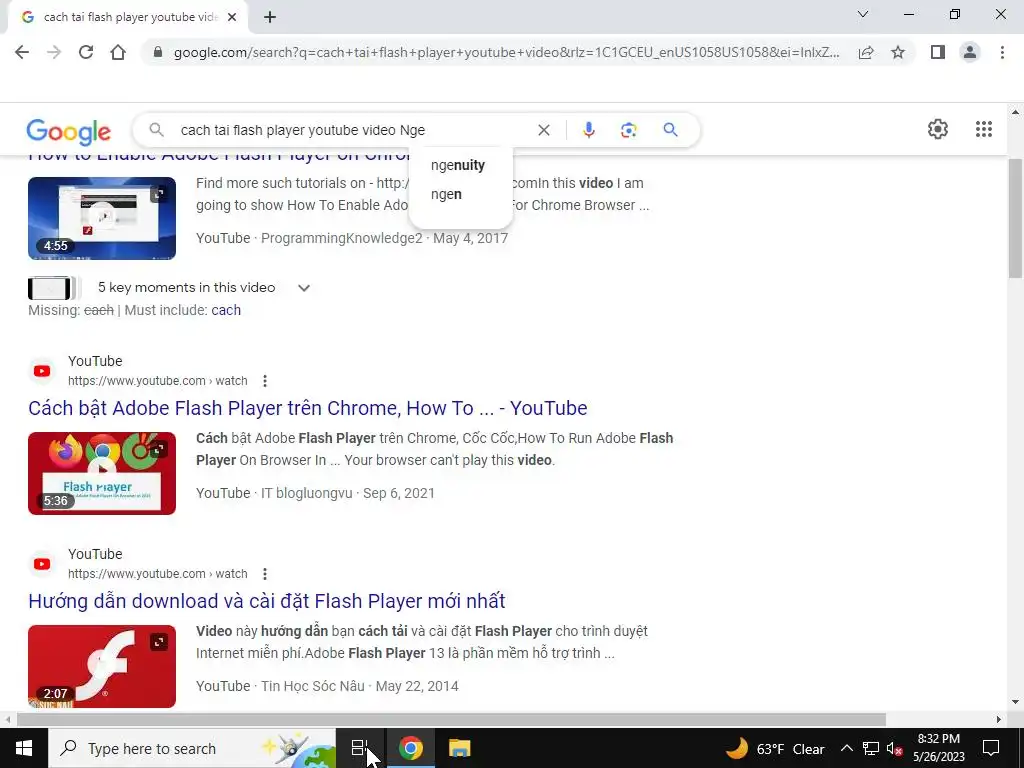
Task: Open a new browser tab
Action: [270, 18]
